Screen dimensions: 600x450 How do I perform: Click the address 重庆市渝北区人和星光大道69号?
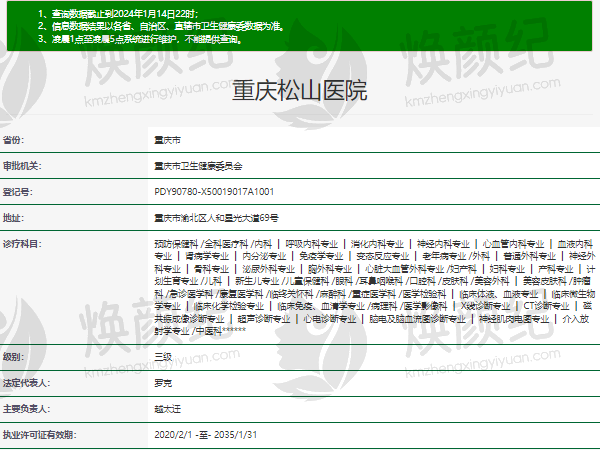[216, 218]
